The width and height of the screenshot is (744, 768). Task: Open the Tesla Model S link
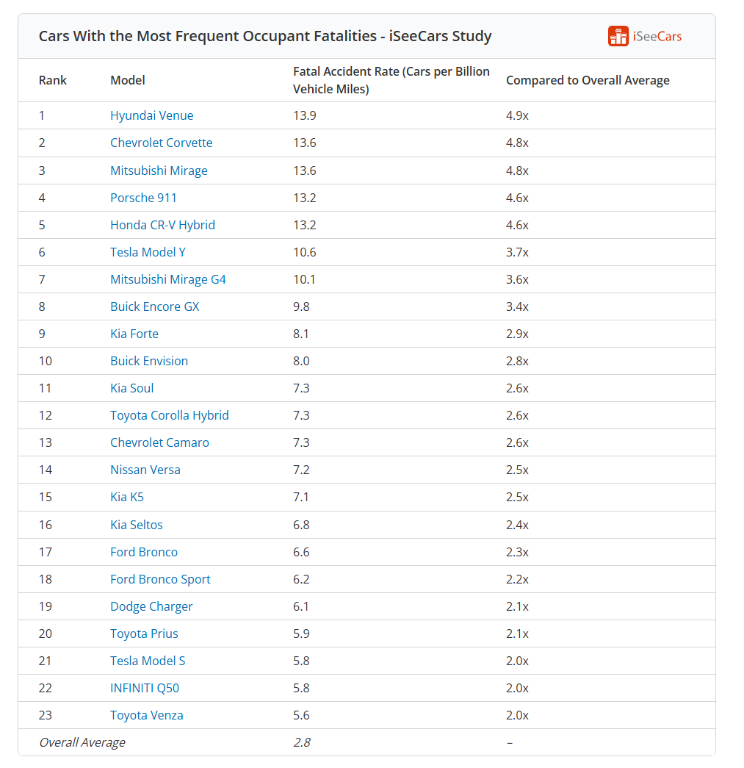coord(147,661)
